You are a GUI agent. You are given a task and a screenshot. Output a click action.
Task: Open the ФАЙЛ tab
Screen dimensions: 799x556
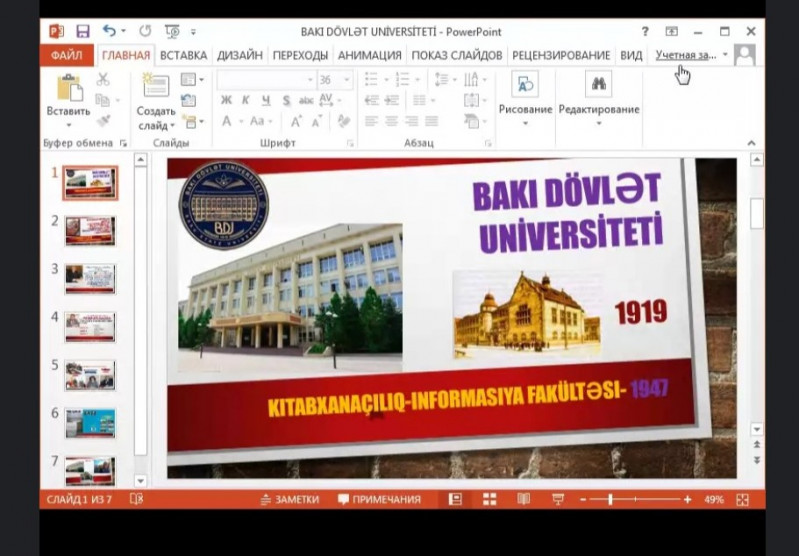click(66, 55)
